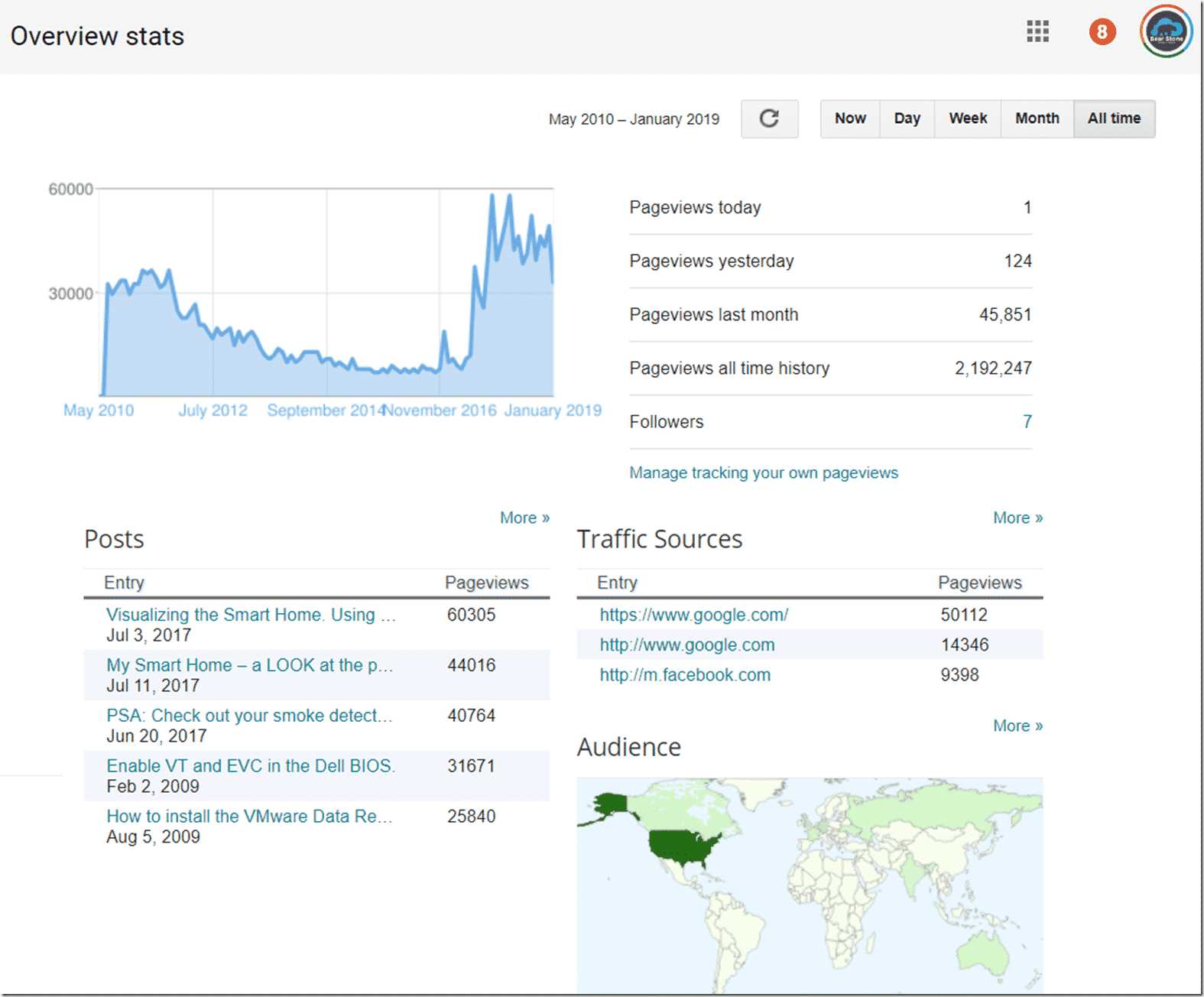Viewport: 1204px width, 997px height.
Task: Click the followers count number 7
Action: (x=1027, y=421)
